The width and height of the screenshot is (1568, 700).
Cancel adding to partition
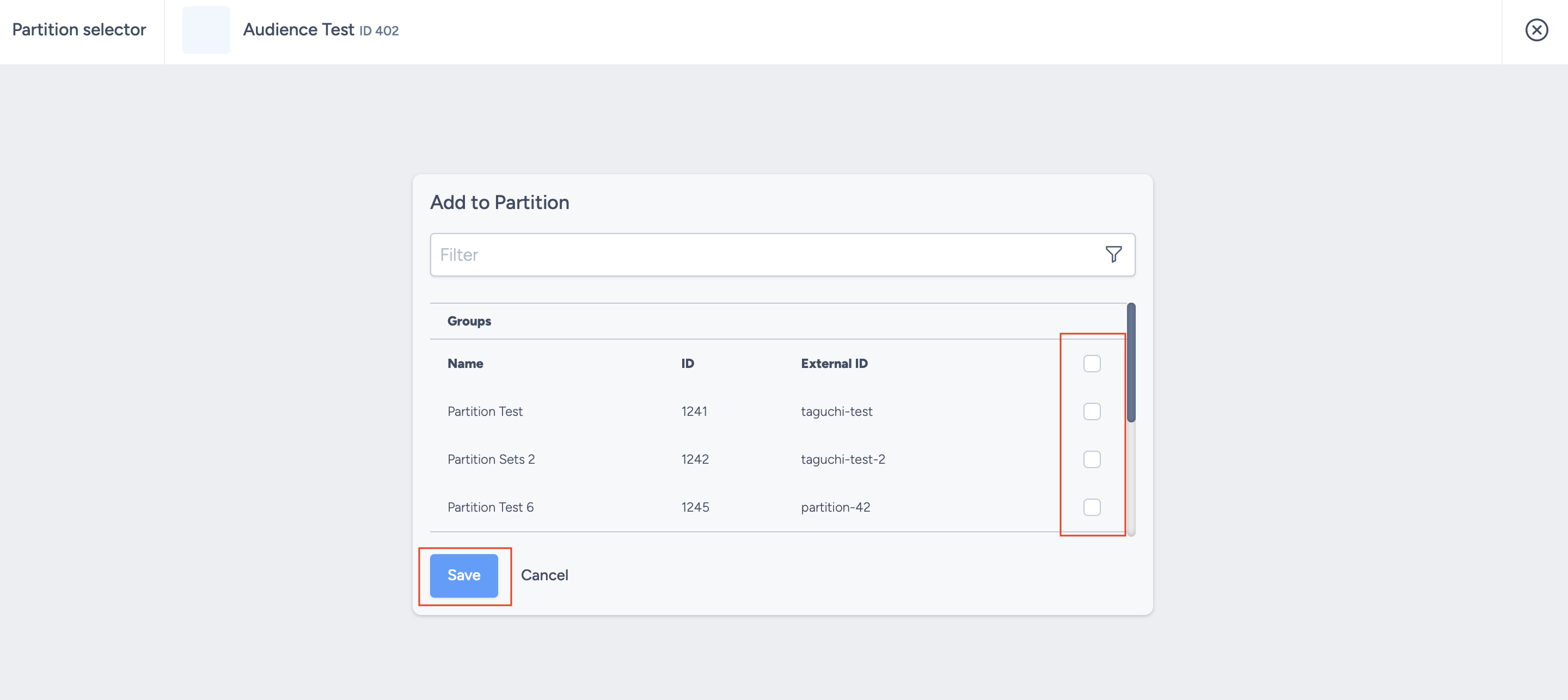click(544, 575)
